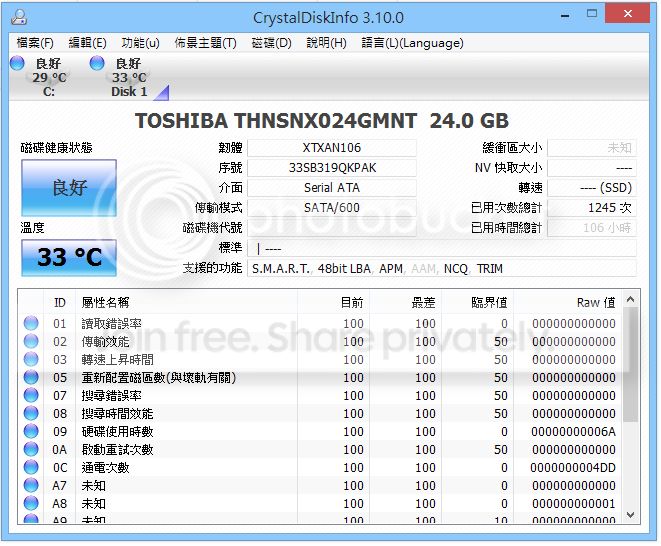Screen dimensions: 661x546
Task: Click the model title TOSHIBA THNSNX024GMNT
Action: [x=276, y=121]
